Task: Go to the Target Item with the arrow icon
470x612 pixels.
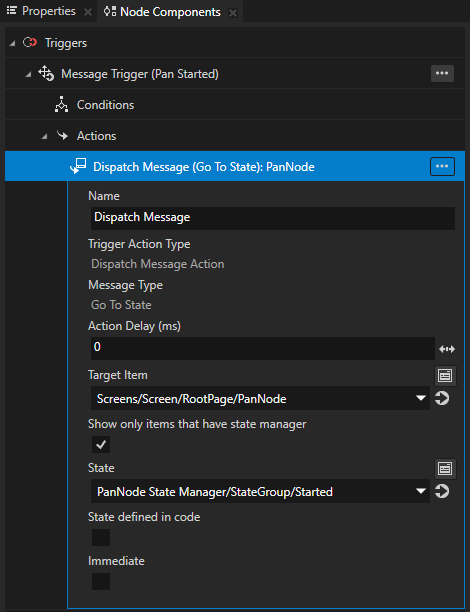Action: coord(442,399)
